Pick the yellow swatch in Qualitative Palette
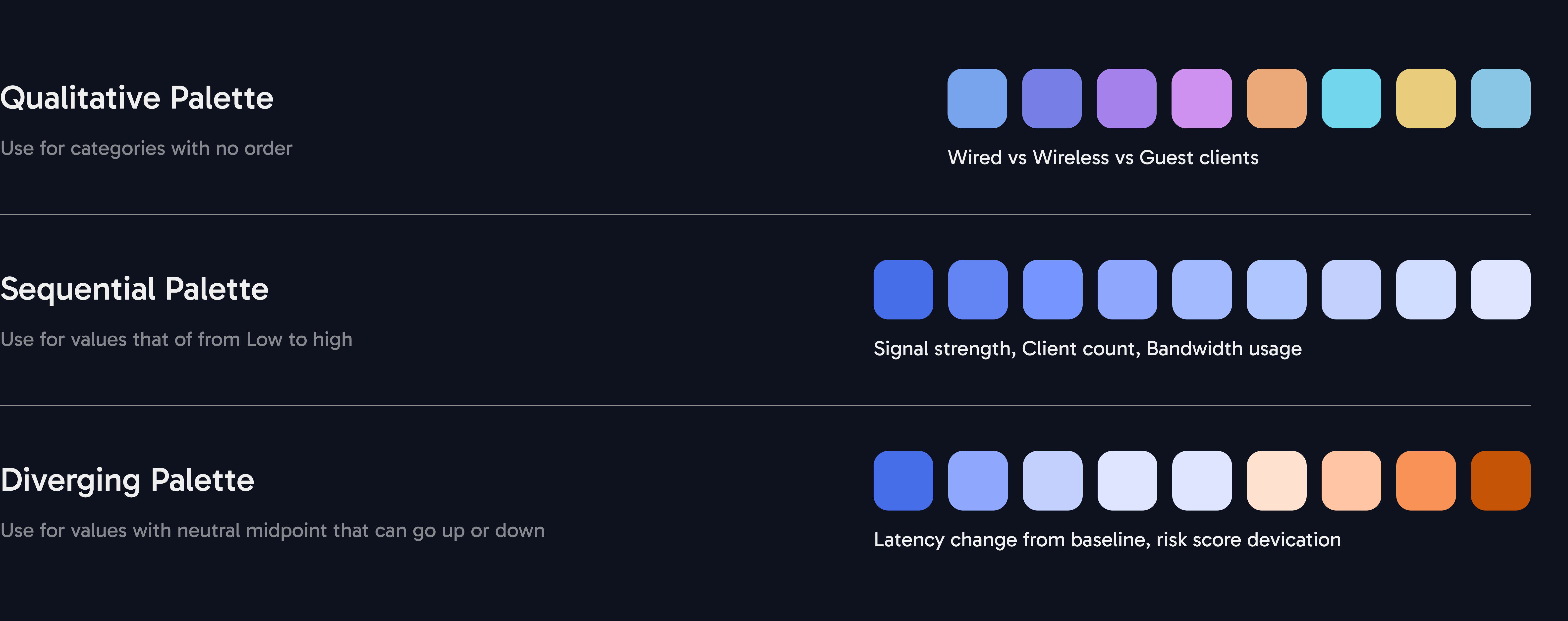This screenshot has height=621, width=1568. point(1426,99)
